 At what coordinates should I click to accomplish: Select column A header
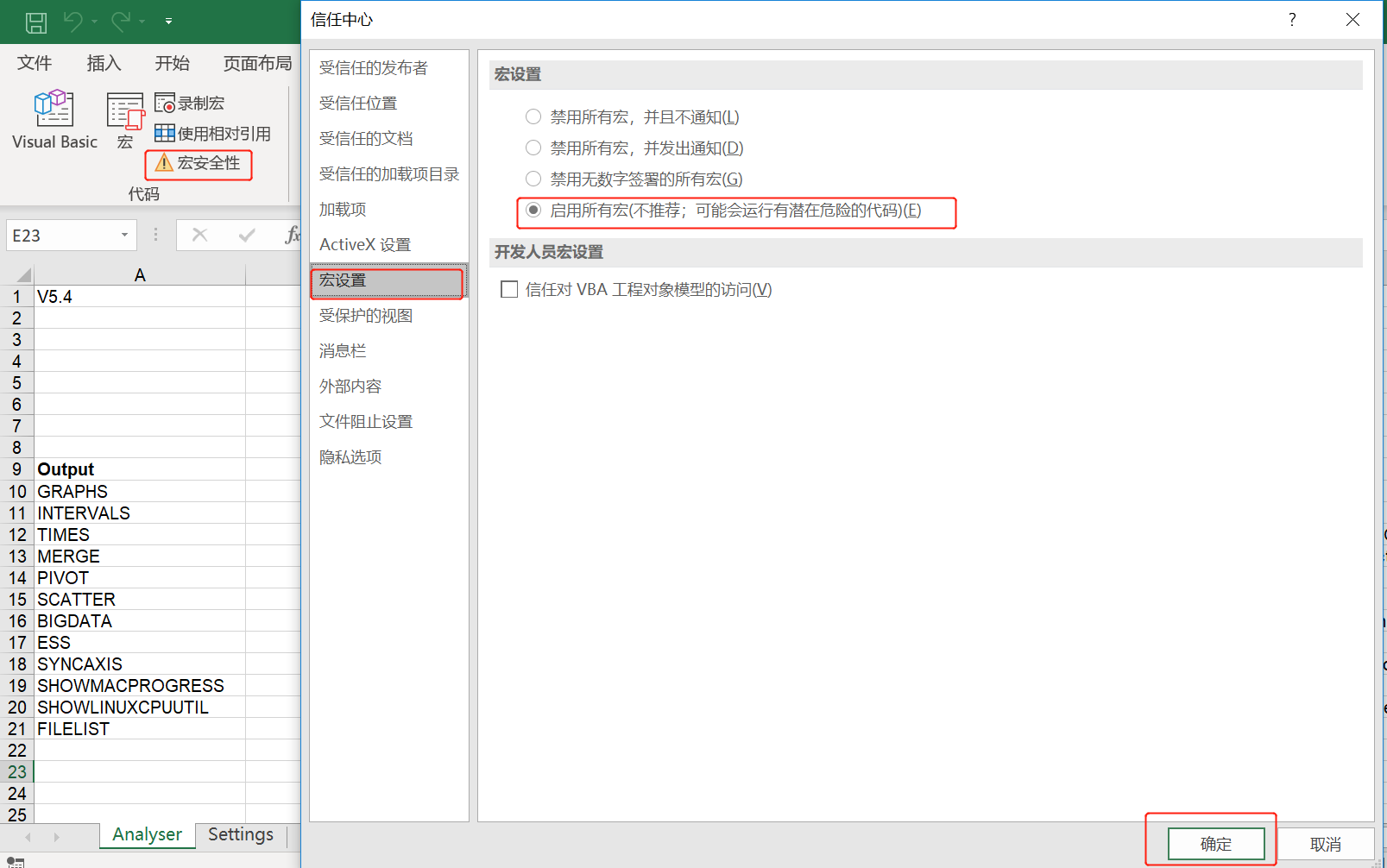point(140,275)
